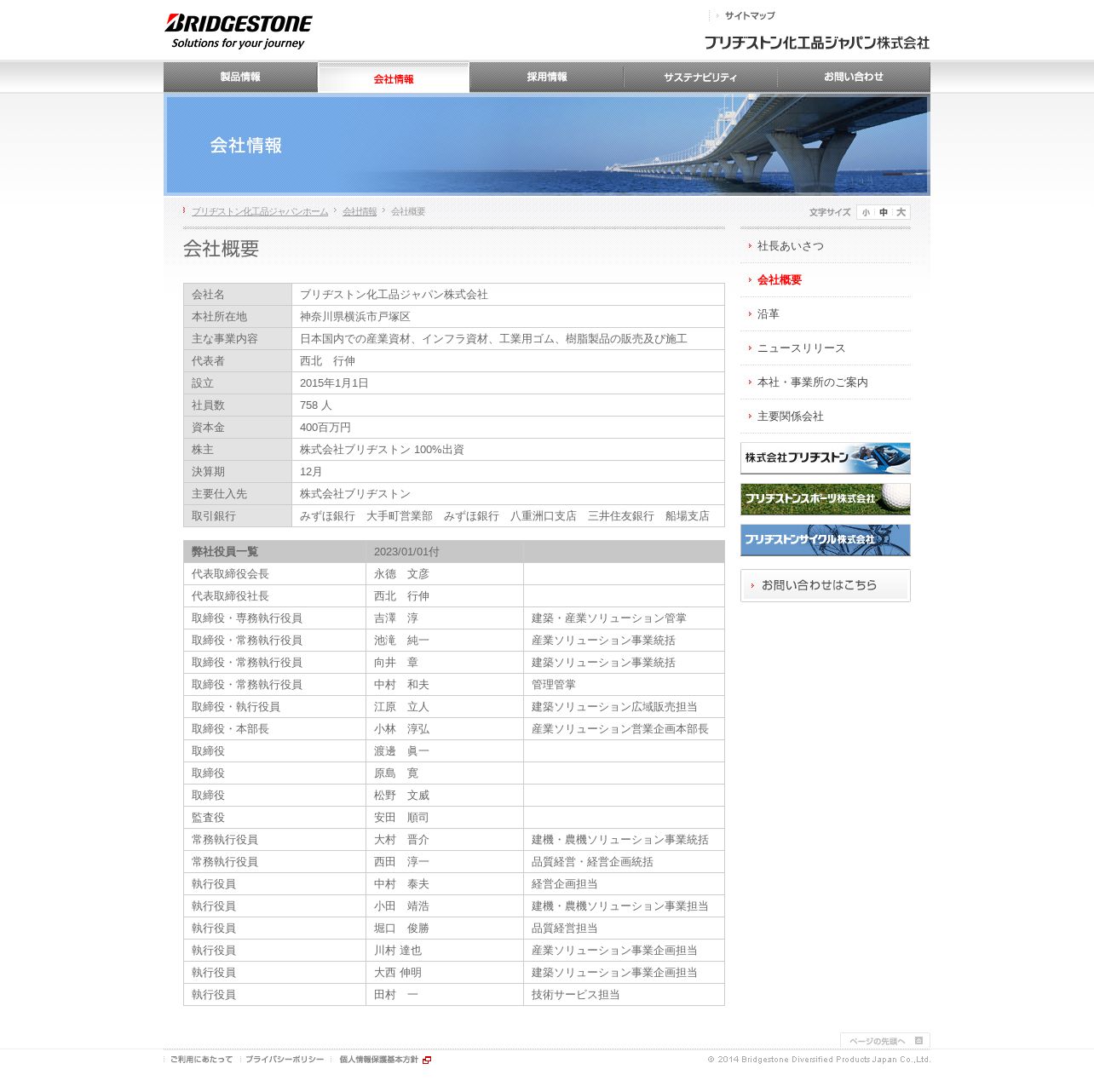The width and height of the screenshot is (1094, 1092).
Task: Open the サイトマップ link
Action: (x=750, y=15)
